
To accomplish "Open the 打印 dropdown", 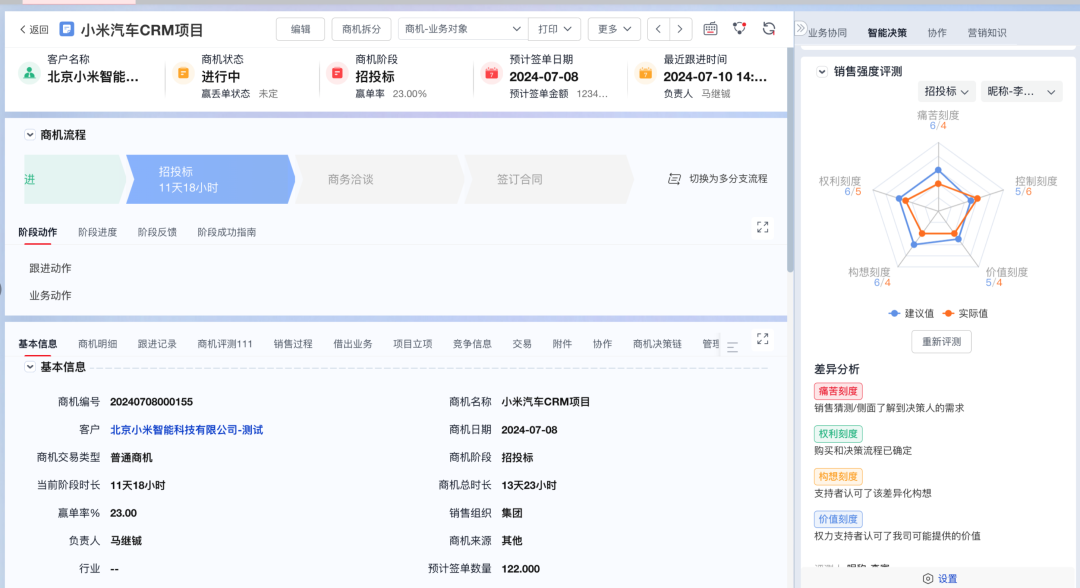I will (554, 29).
